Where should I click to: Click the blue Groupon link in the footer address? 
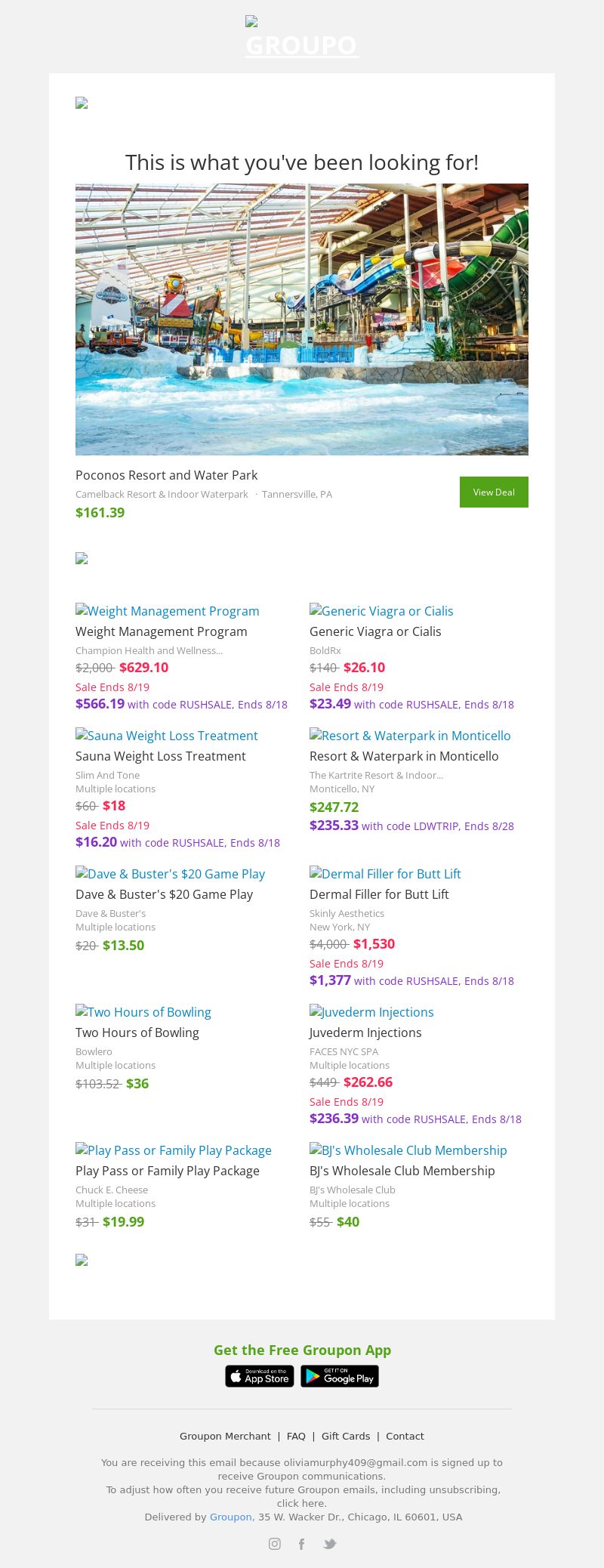tap(231, 1517)
